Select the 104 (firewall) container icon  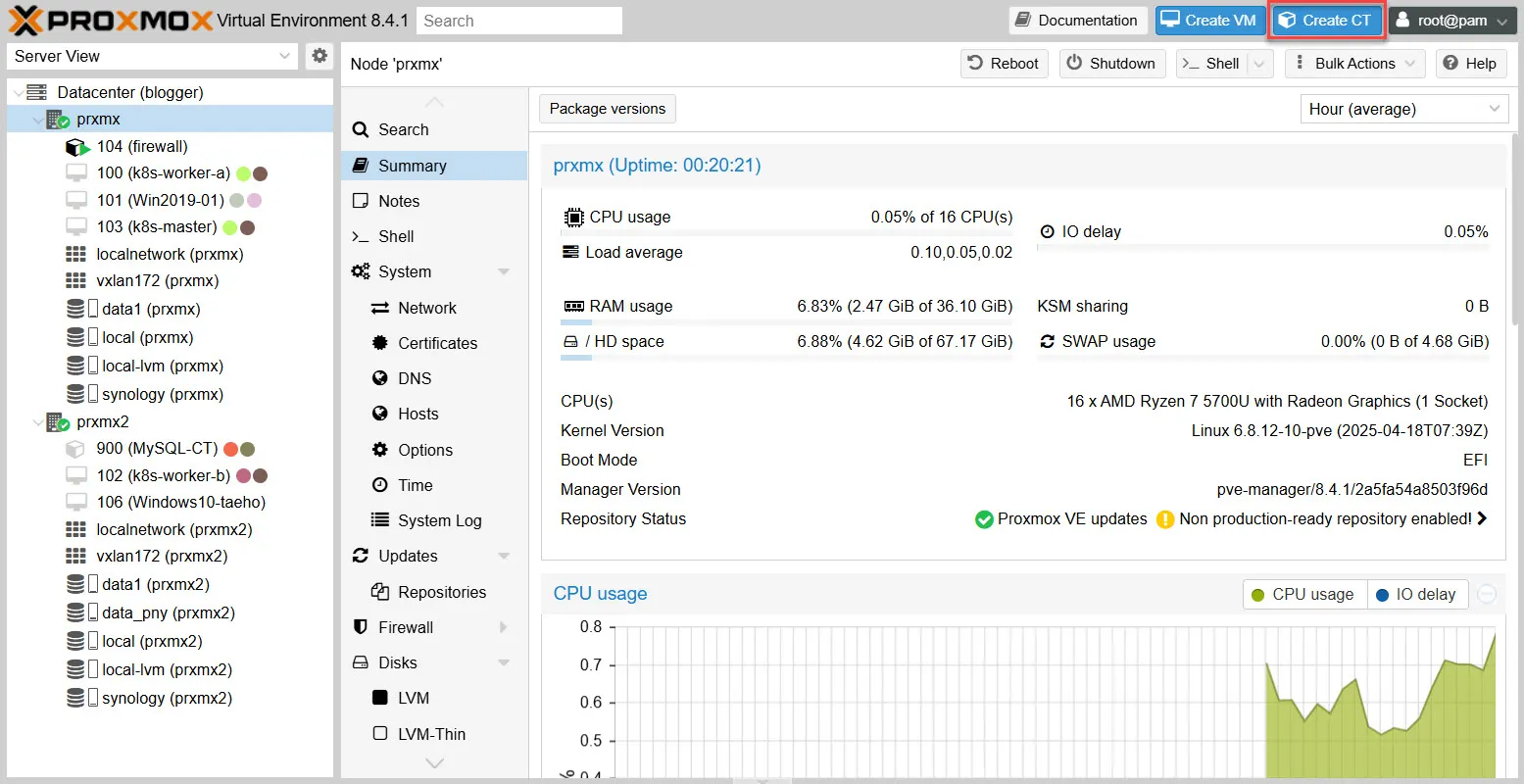pos(76,147)
